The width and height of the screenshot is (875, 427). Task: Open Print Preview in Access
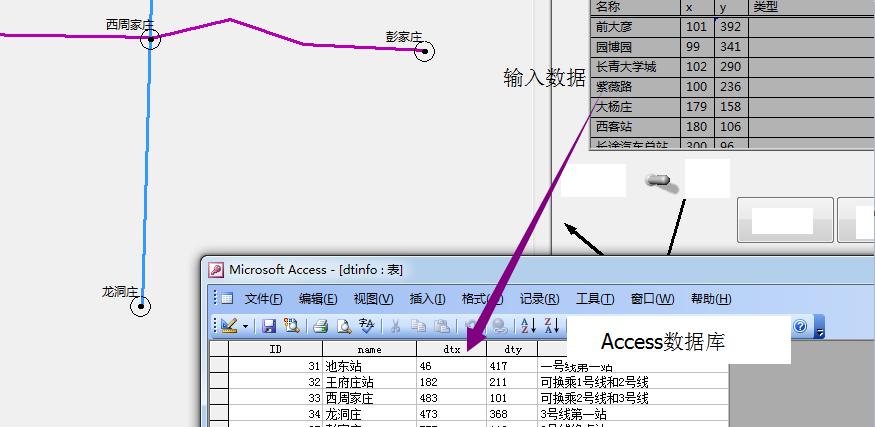[x=343, y=326]
